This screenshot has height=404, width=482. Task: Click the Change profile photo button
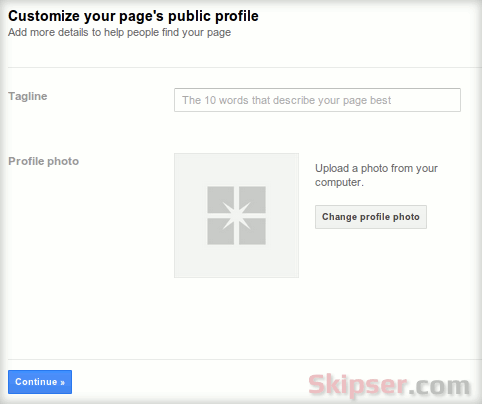point(371,217)
